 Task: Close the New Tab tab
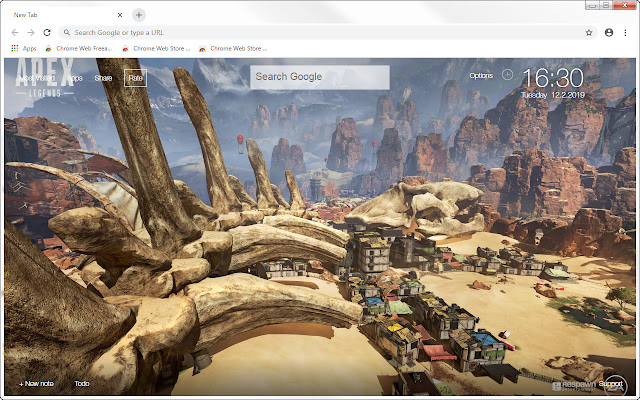120,15
